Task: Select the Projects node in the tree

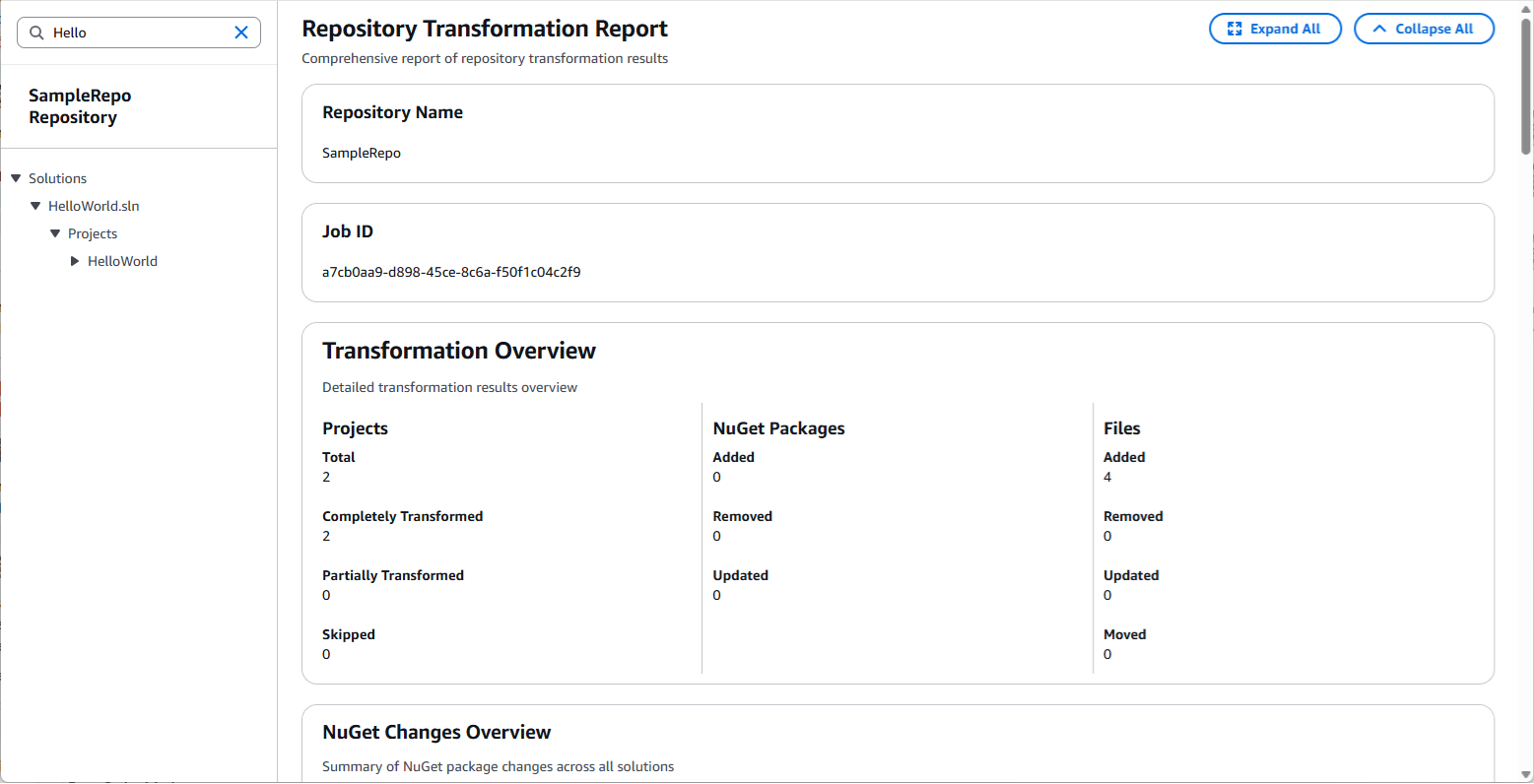Action: click(x=93, y=233)
